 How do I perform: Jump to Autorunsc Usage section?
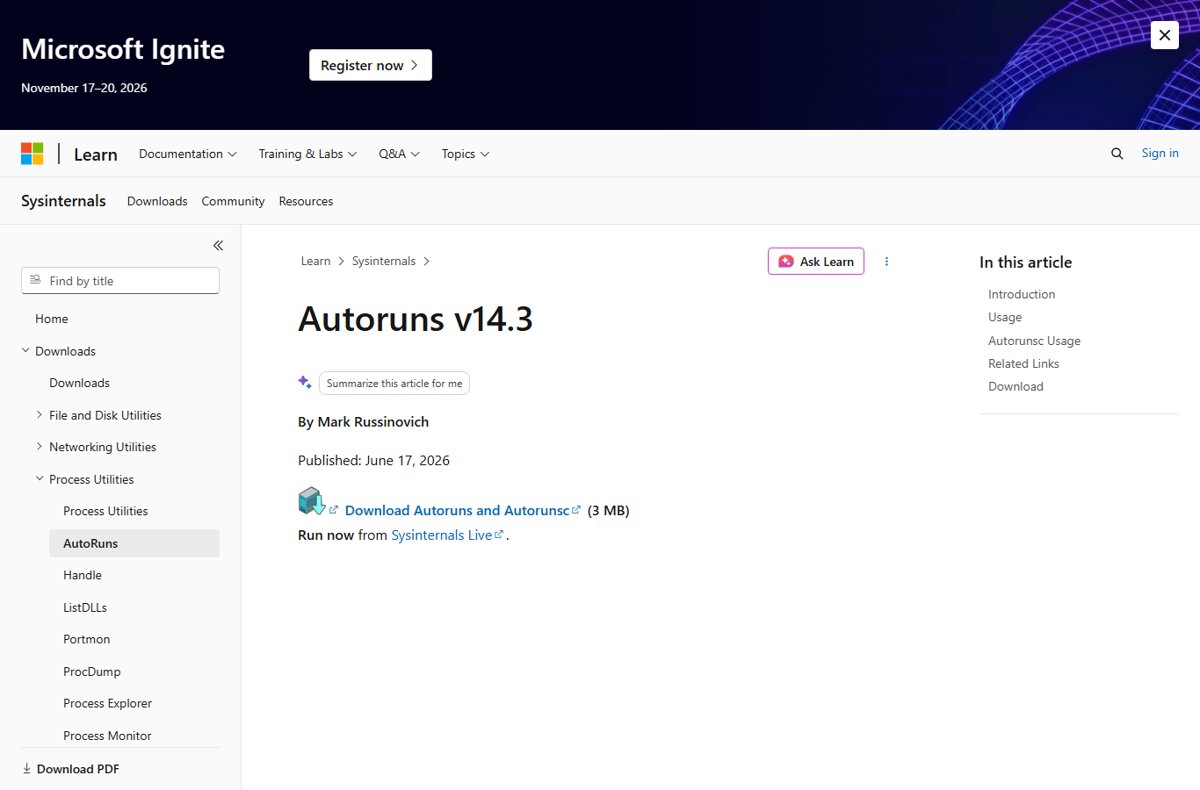coord(1034,341)
